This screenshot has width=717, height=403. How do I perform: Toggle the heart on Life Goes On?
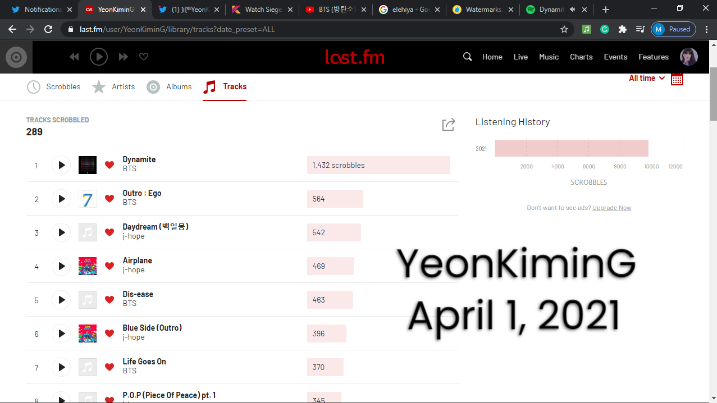tap(109, 367)
